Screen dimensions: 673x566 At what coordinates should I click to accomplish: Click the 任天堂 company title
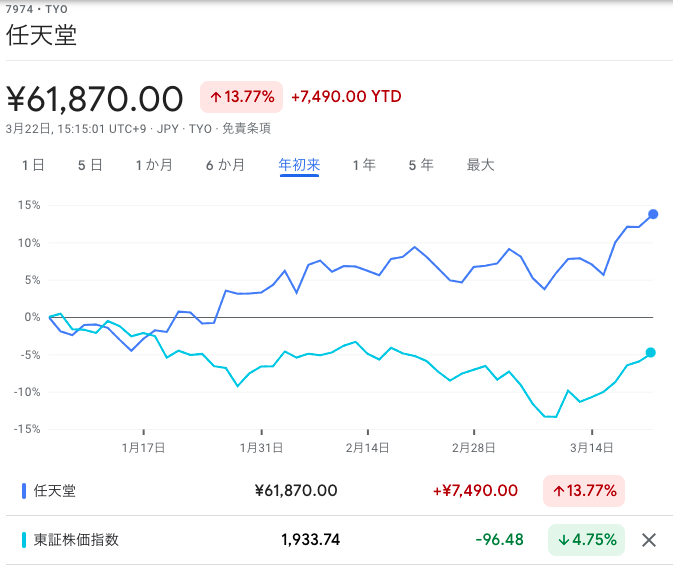pos(41,35)
